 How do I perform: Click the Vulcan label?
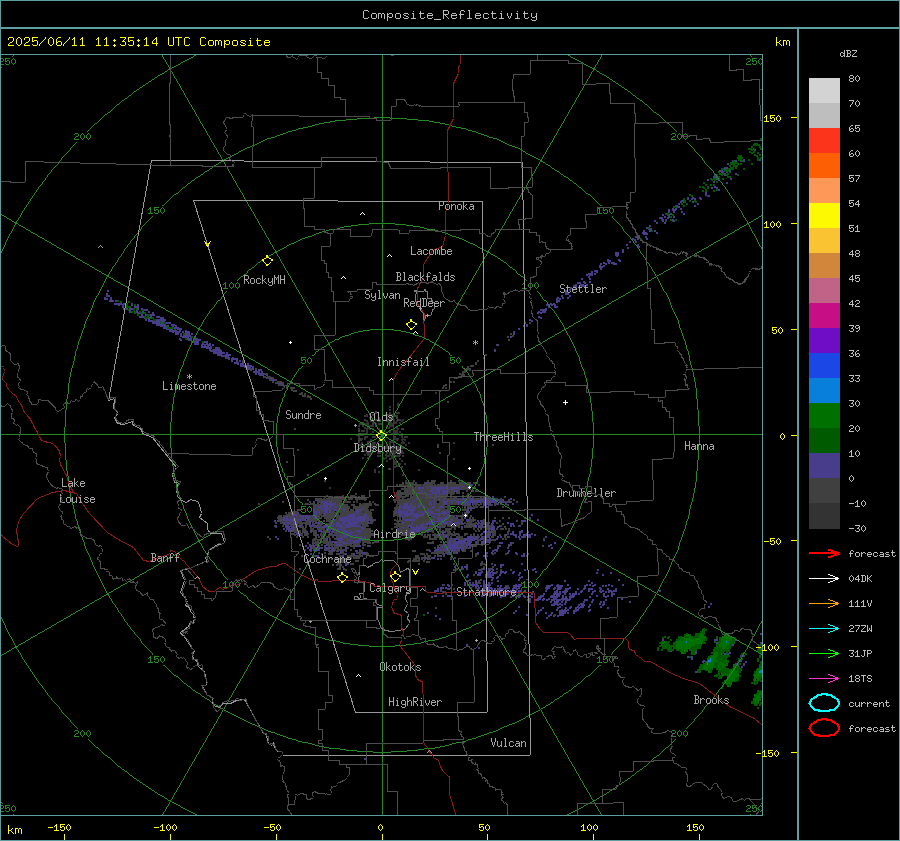[x=508, y=743]
